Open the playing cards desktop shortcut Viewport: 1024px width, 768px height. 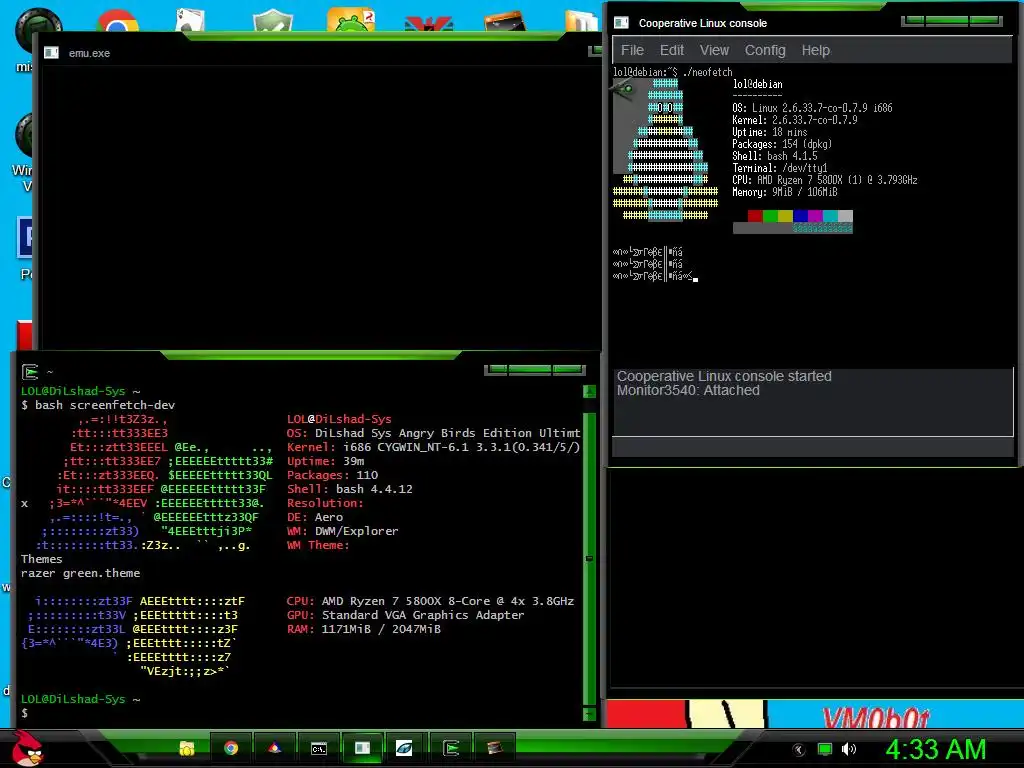[x=191, y=20]
